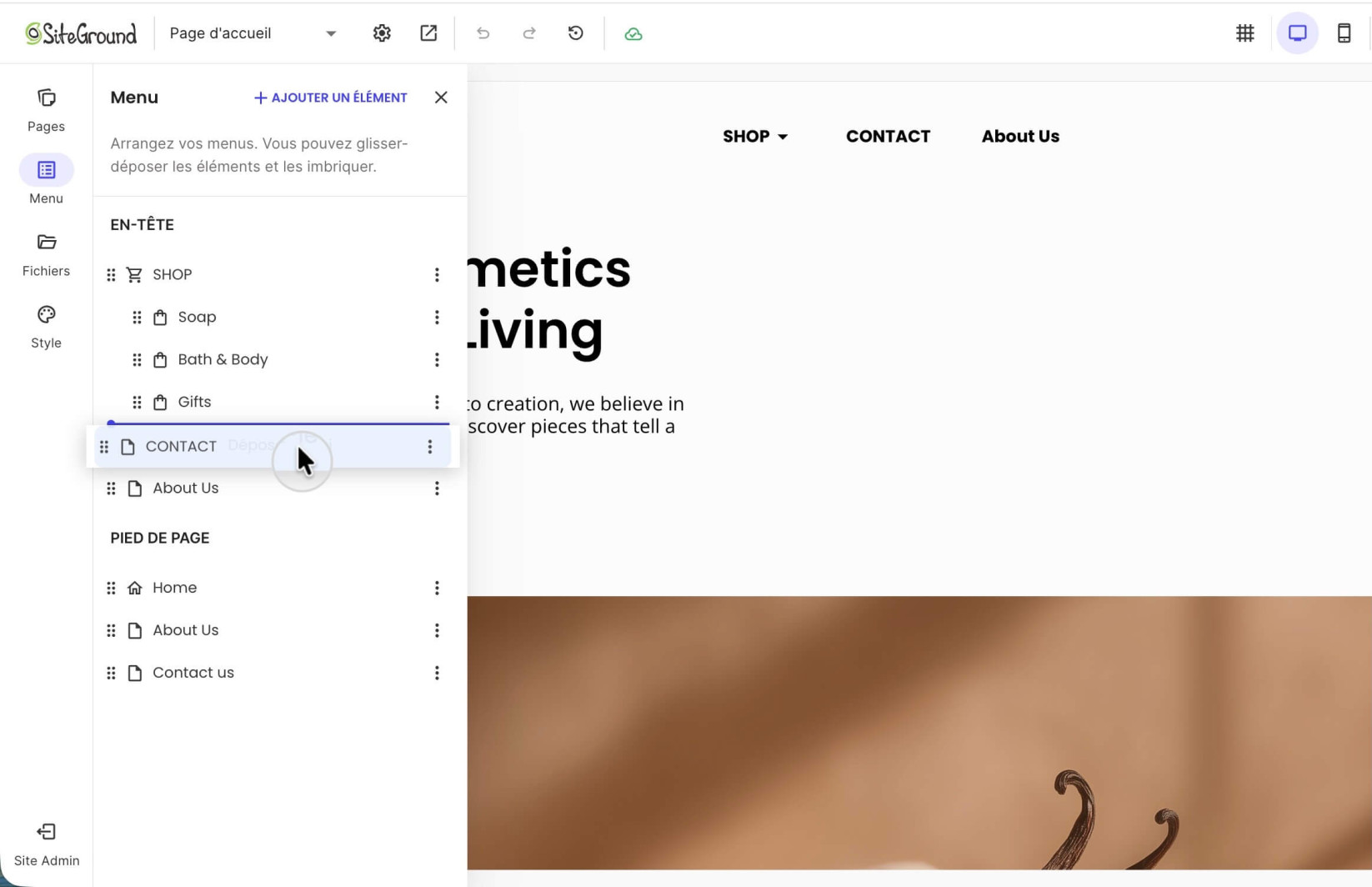
Task: Redo the last action
Action: click(x=528, y=33)
